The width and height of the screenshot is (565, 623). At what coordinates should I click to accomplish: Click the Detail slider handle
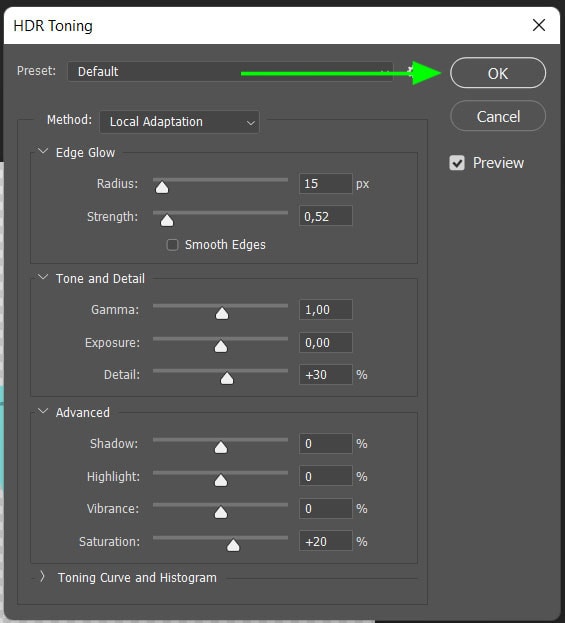(x=227, y=378)
